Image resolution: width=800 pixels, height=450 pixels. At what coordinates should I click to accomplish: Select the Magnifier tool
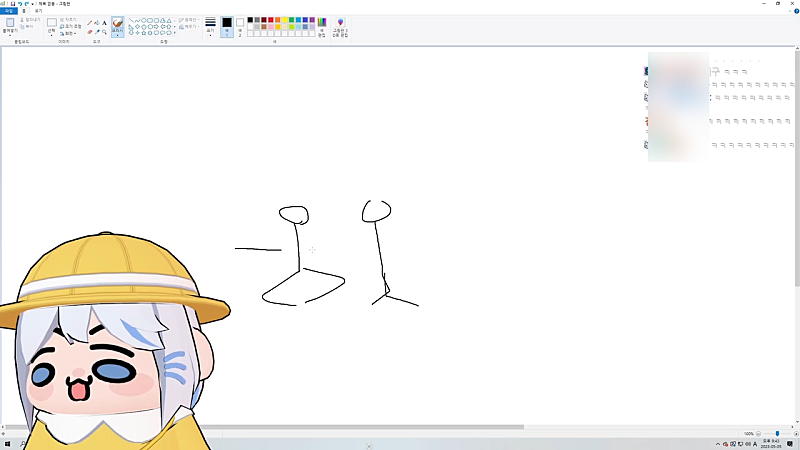click(104, 32)
